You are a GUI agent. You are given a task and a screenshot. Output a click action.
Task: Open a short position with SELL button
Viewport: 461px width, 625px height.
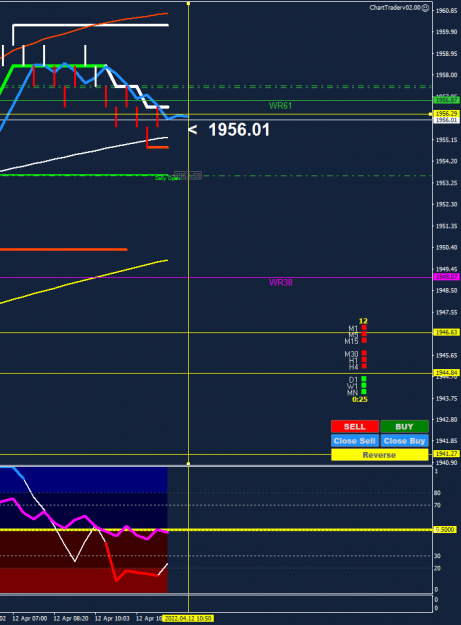click(355, 426)
